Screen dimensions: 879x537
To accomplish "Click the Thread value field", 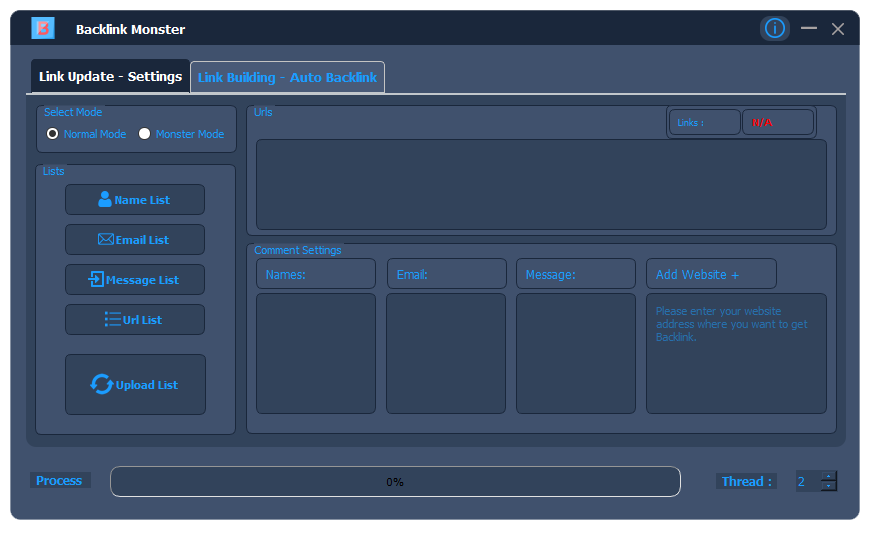I will 808,482.
